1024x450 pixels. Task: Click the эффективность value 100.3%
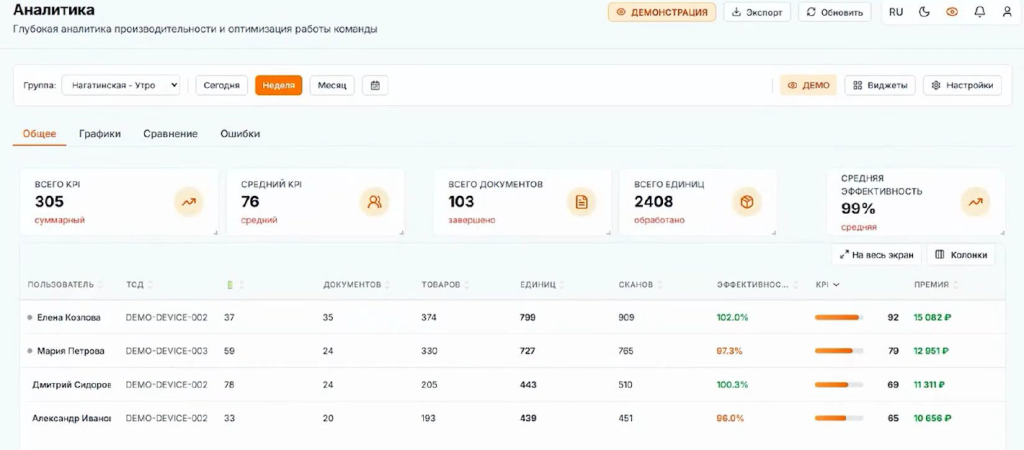732,385
